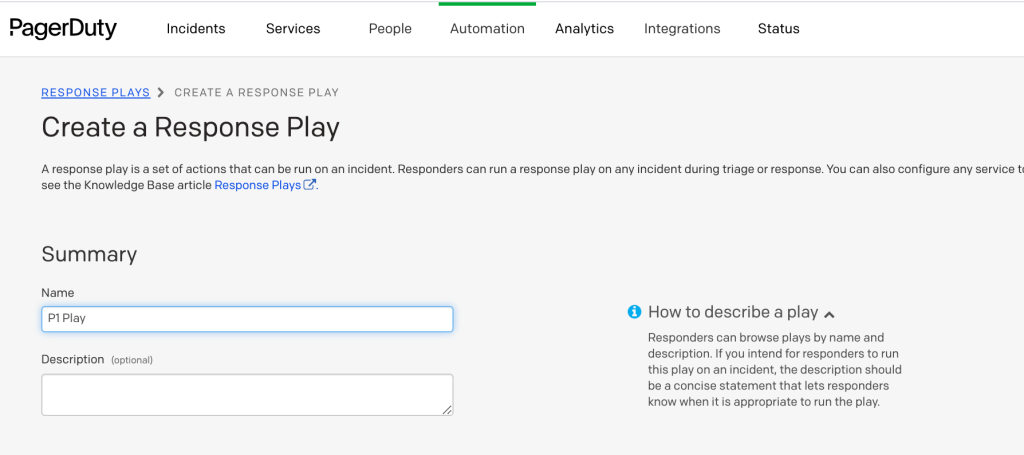Click the How to describe a play heading
This screenshot has width=1024, height=455.
click(732, 312)
